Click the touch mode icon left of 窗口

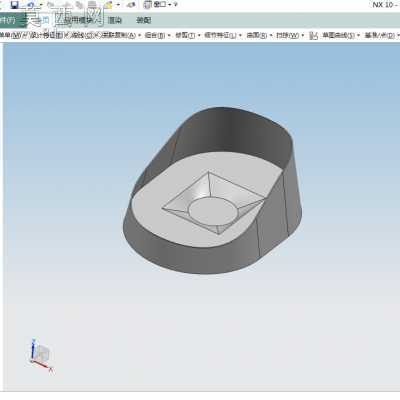[147, 5]
